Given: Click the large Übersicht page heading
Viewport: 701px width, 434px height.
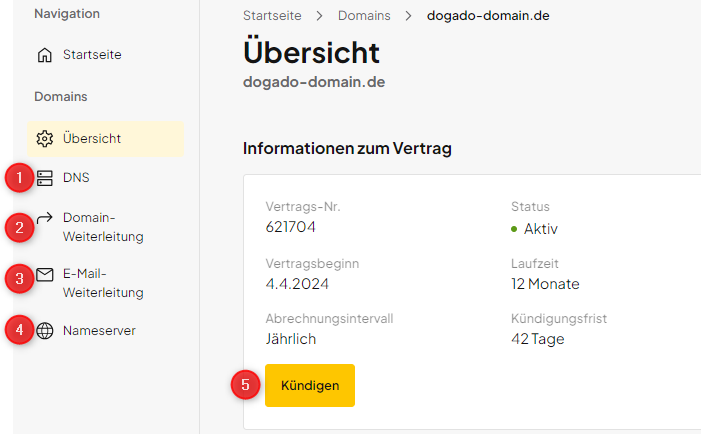Looking at the screenshot, I should pyautogui.click(x=311, y=52).
